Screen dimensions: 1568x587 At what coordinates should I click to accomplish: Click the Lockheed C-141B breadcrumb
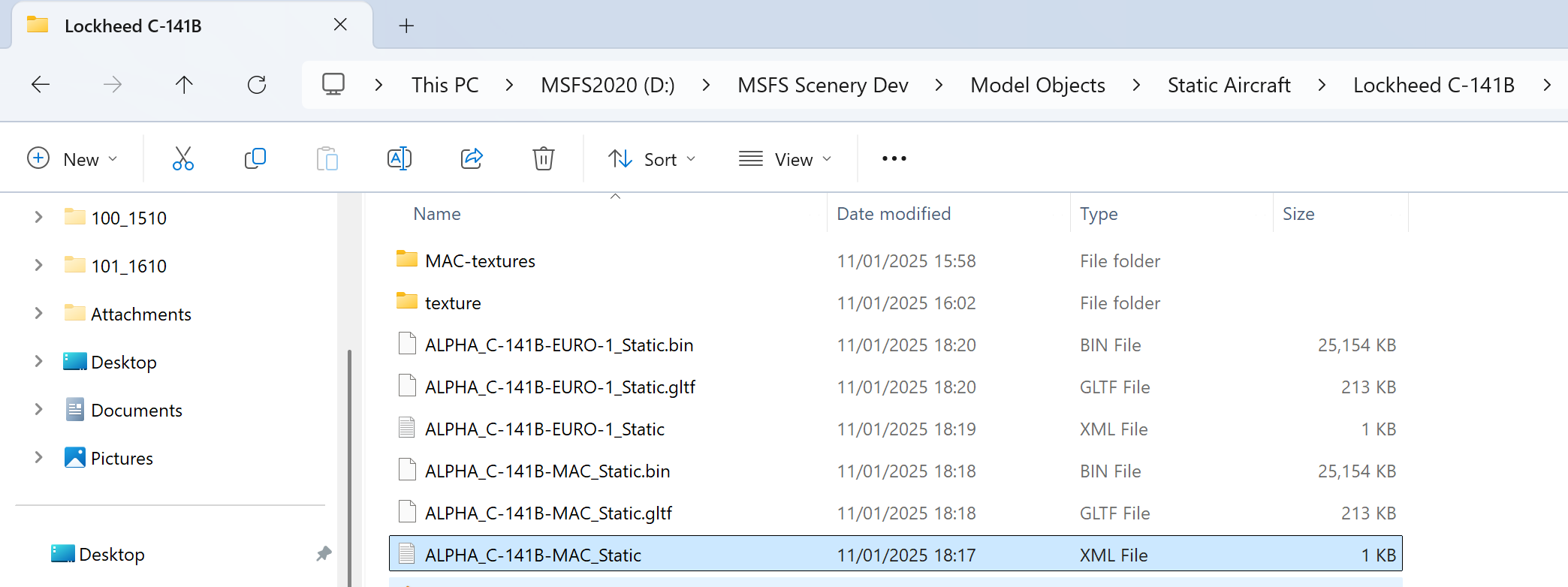click(x=1434, y=85)
